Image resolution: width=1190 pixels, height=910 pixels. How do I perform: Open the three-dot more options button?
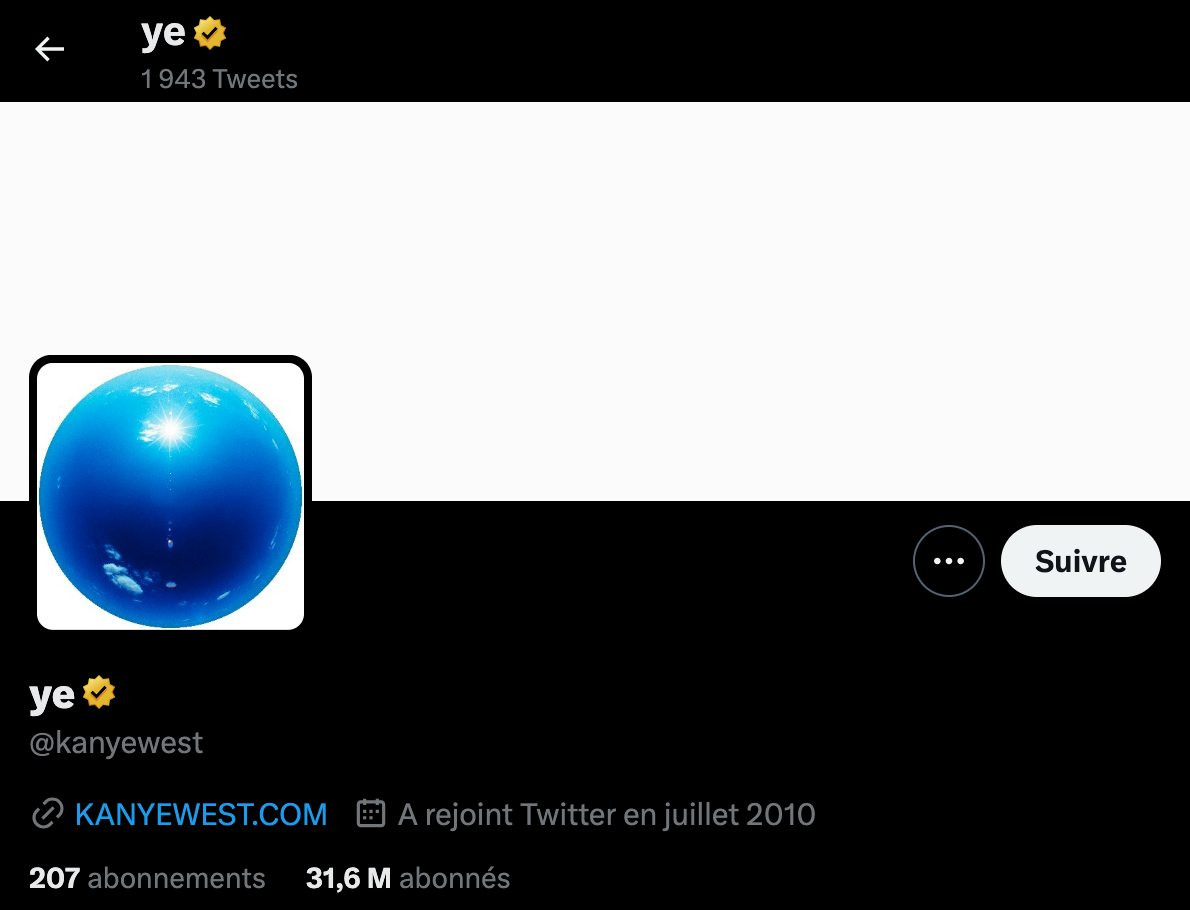(x=949, y=561)
